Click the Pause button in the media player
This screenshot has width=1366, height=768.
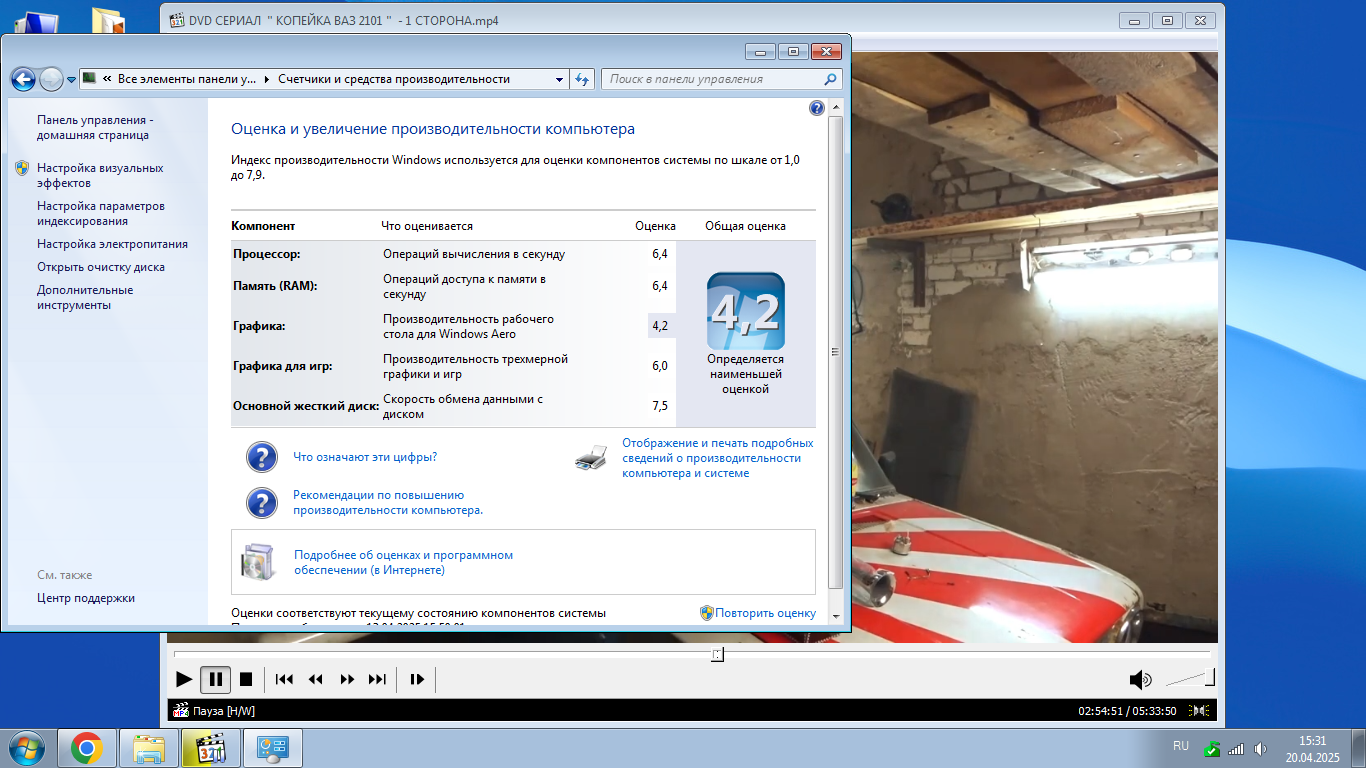(x=215, y=679)
